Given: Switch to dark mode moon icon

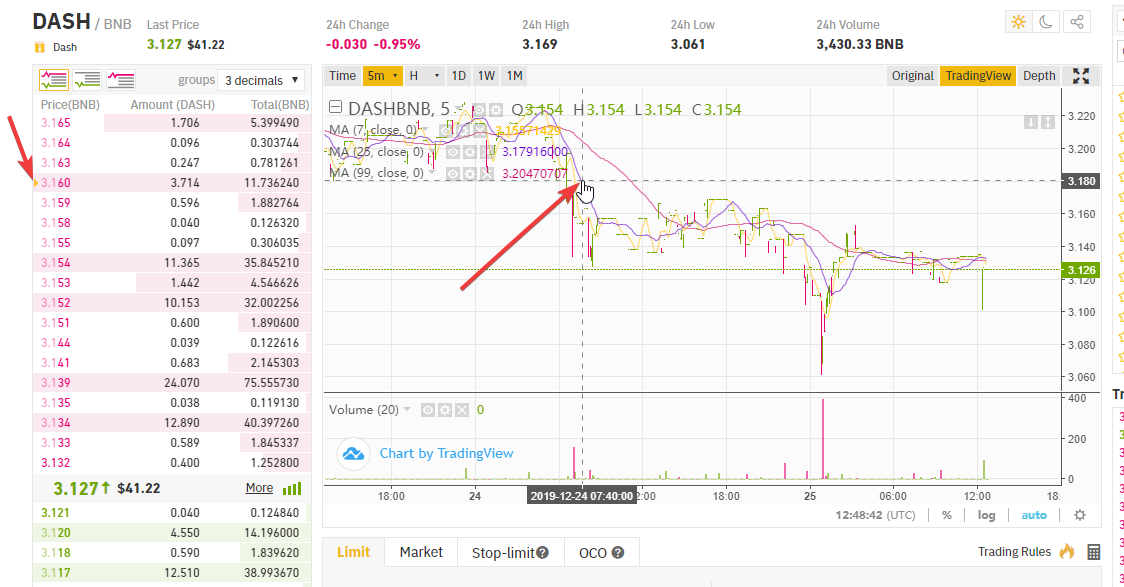Looking at the screenshot, I should point(1046,22).
